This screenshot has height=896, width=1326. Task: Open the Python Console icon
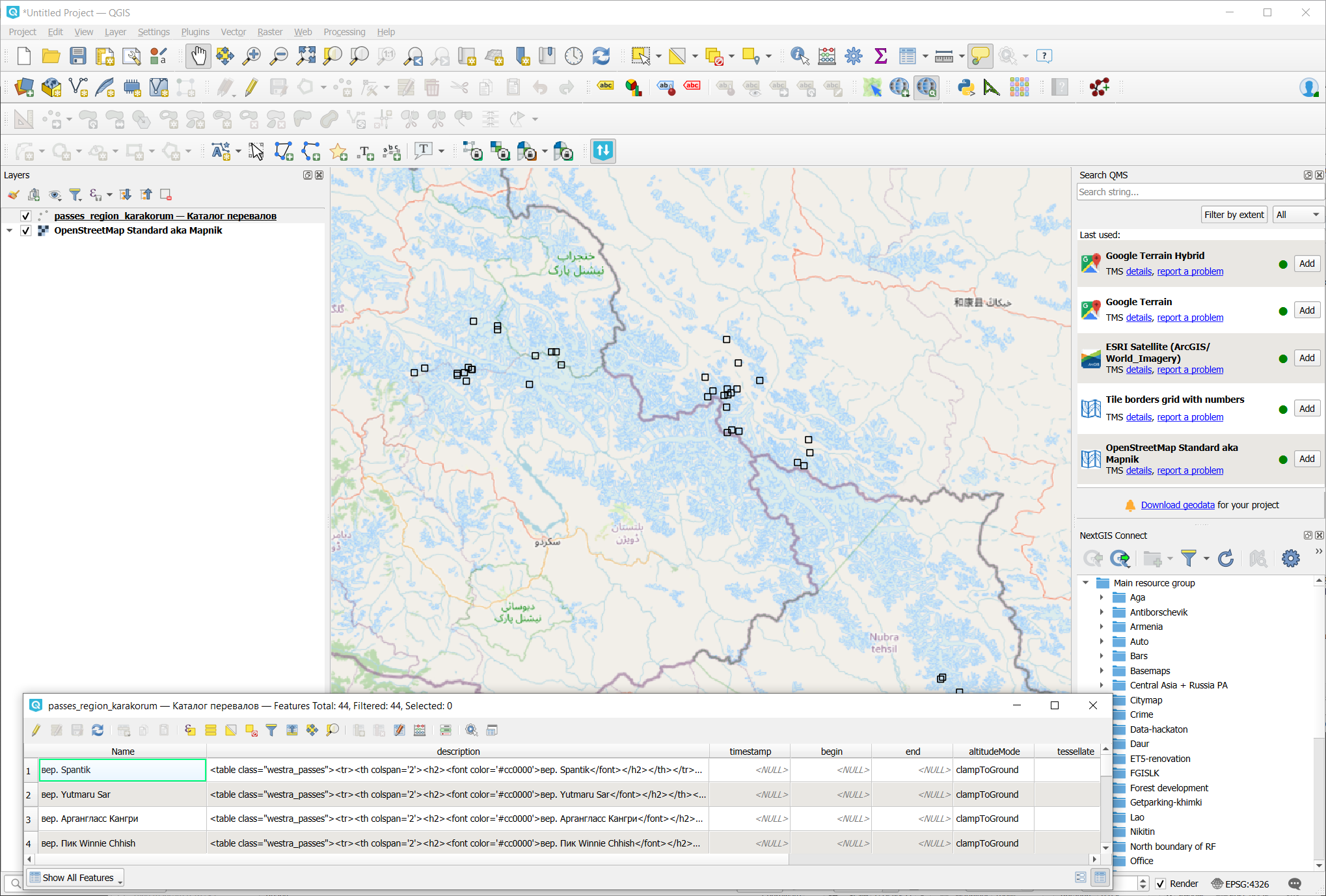[x=966, y=87]
